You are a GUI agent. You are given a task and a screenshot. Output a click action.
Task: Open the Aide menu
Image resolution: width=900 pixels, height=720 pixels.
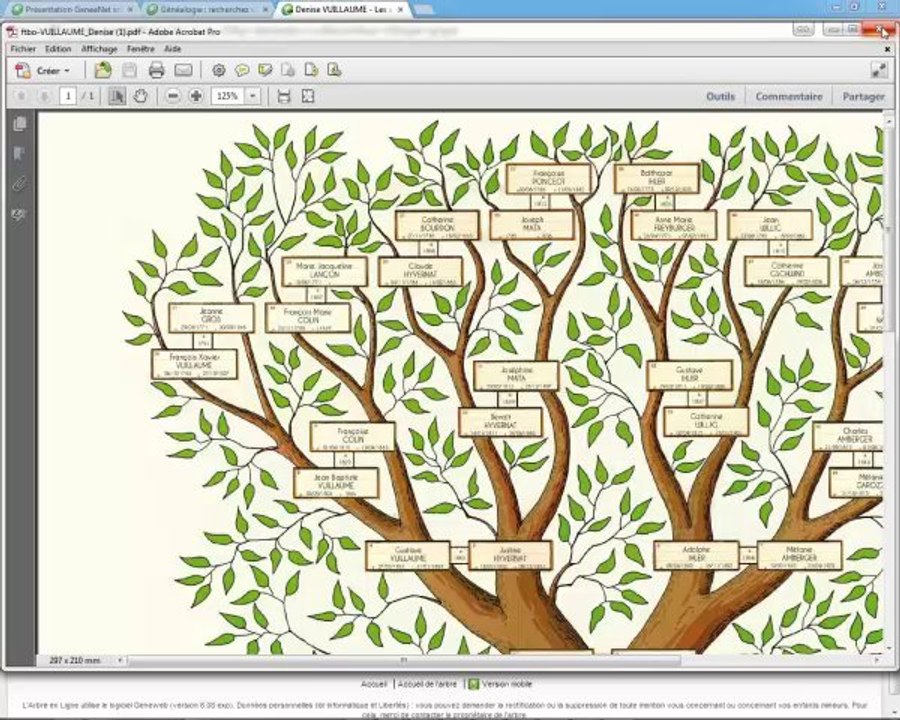pos(172,49)
